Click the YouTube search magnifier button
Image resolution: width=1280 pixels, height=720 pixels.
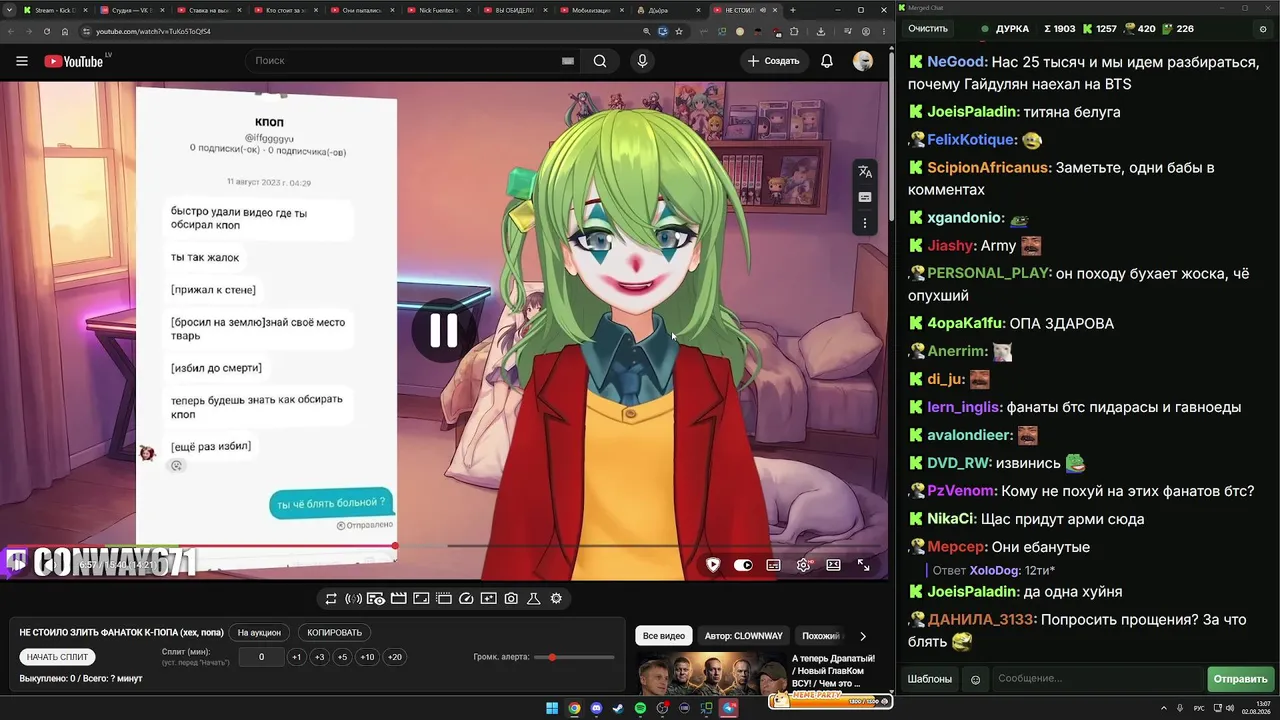click(x=600, y=61)
